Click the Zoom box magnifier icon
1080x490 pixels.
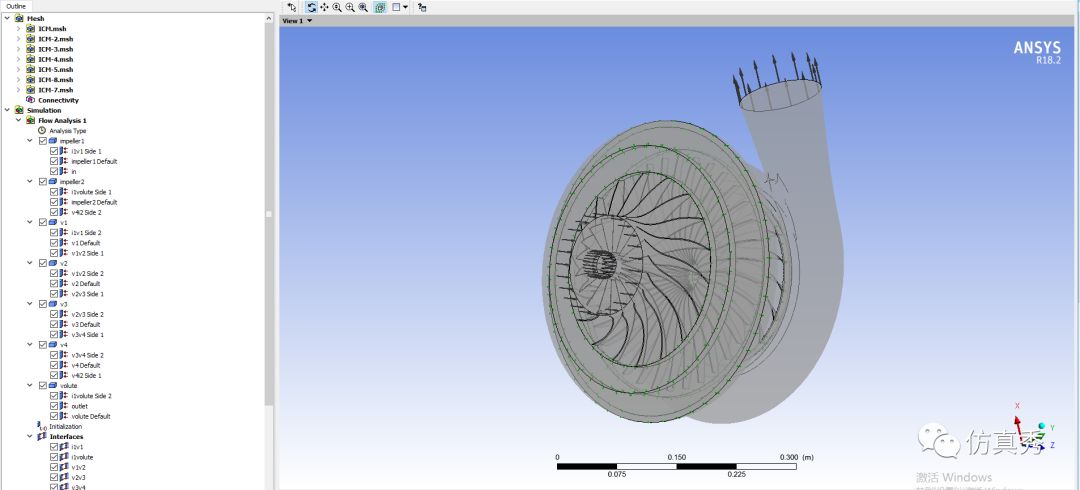(350, 7)
